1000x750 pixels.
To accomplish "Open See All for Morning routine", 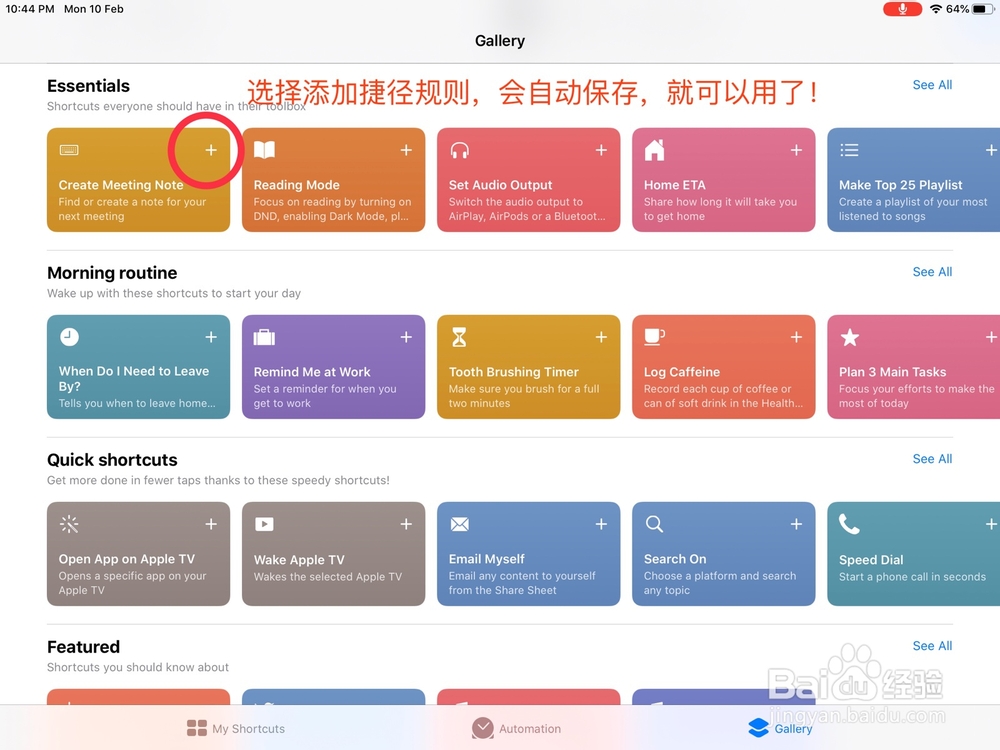I will (x=931, y=271).
